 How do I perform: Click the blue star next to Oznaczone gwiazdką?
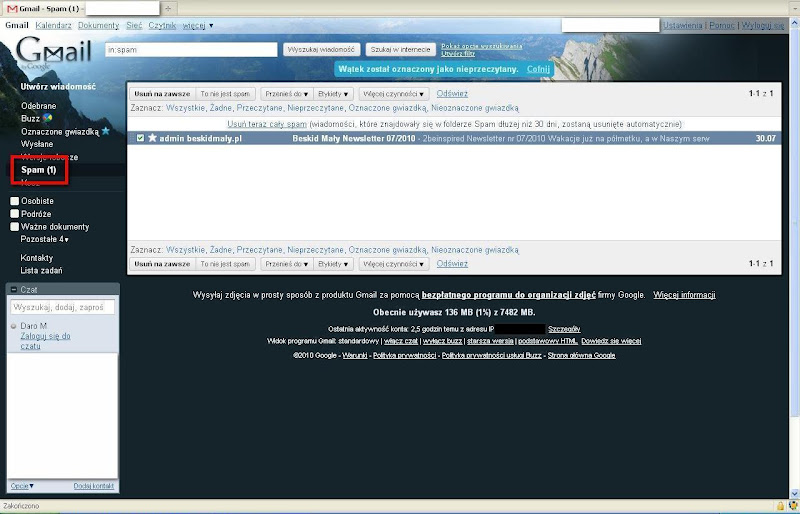pos(106,131)
